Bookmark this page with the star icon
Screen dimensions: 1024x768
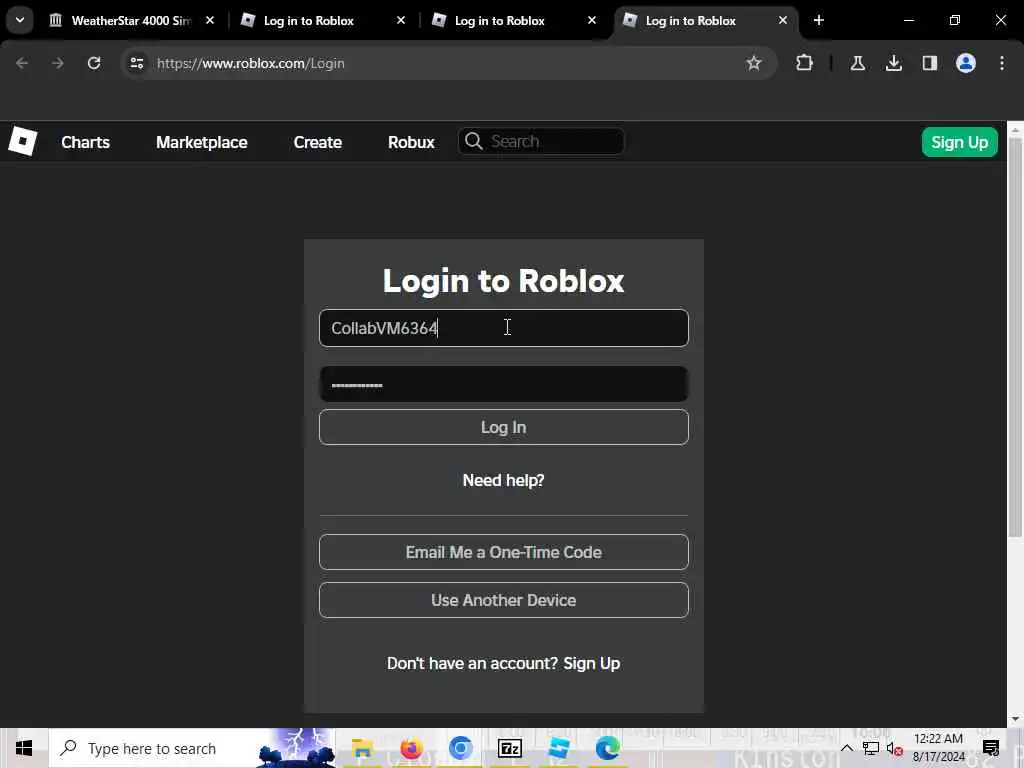coord(754,63)
